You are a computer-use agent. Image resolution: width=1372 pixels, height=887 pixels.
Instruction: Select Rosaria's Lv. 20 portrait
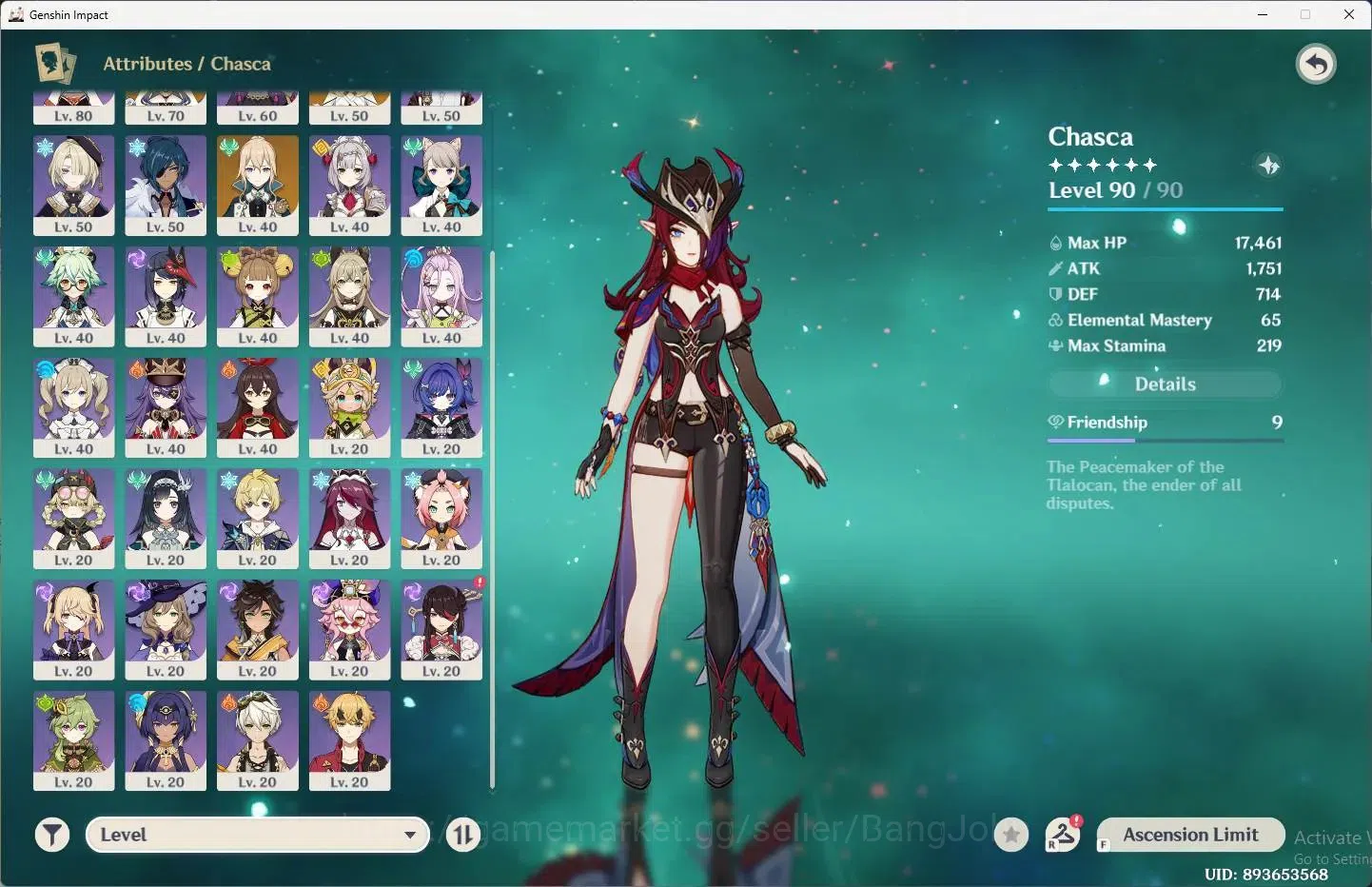(x=349, y=519)
